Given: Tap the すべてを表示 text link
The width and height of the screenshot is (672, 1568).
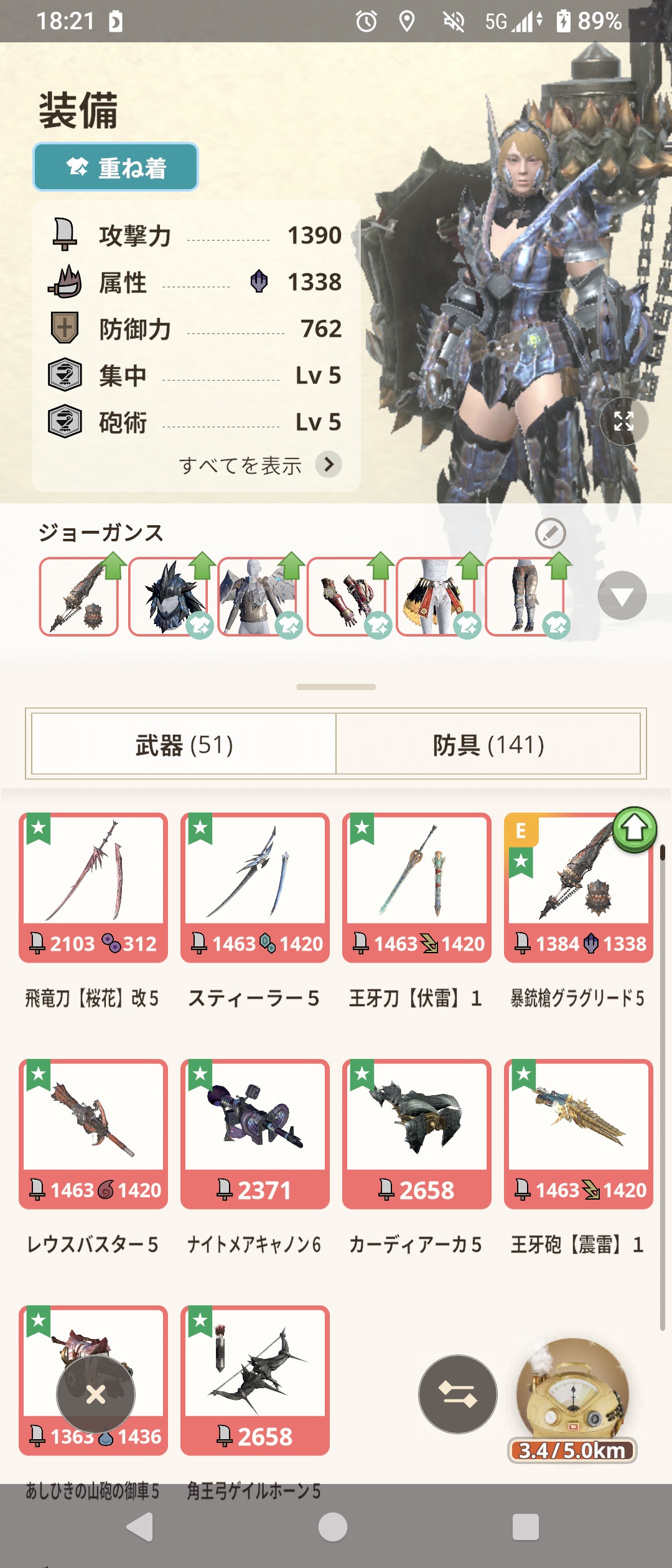Looking at the screenshot, I should tap(240, 465).
